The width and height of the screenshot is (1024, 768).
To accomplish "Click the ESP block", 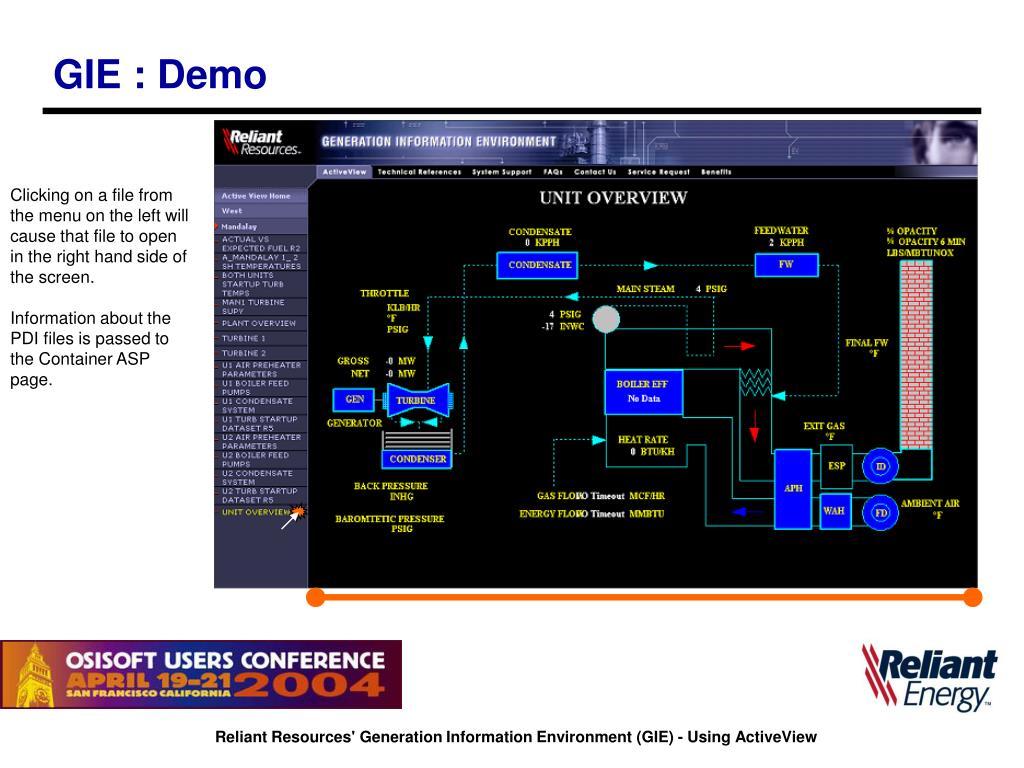I will (836, 466).
